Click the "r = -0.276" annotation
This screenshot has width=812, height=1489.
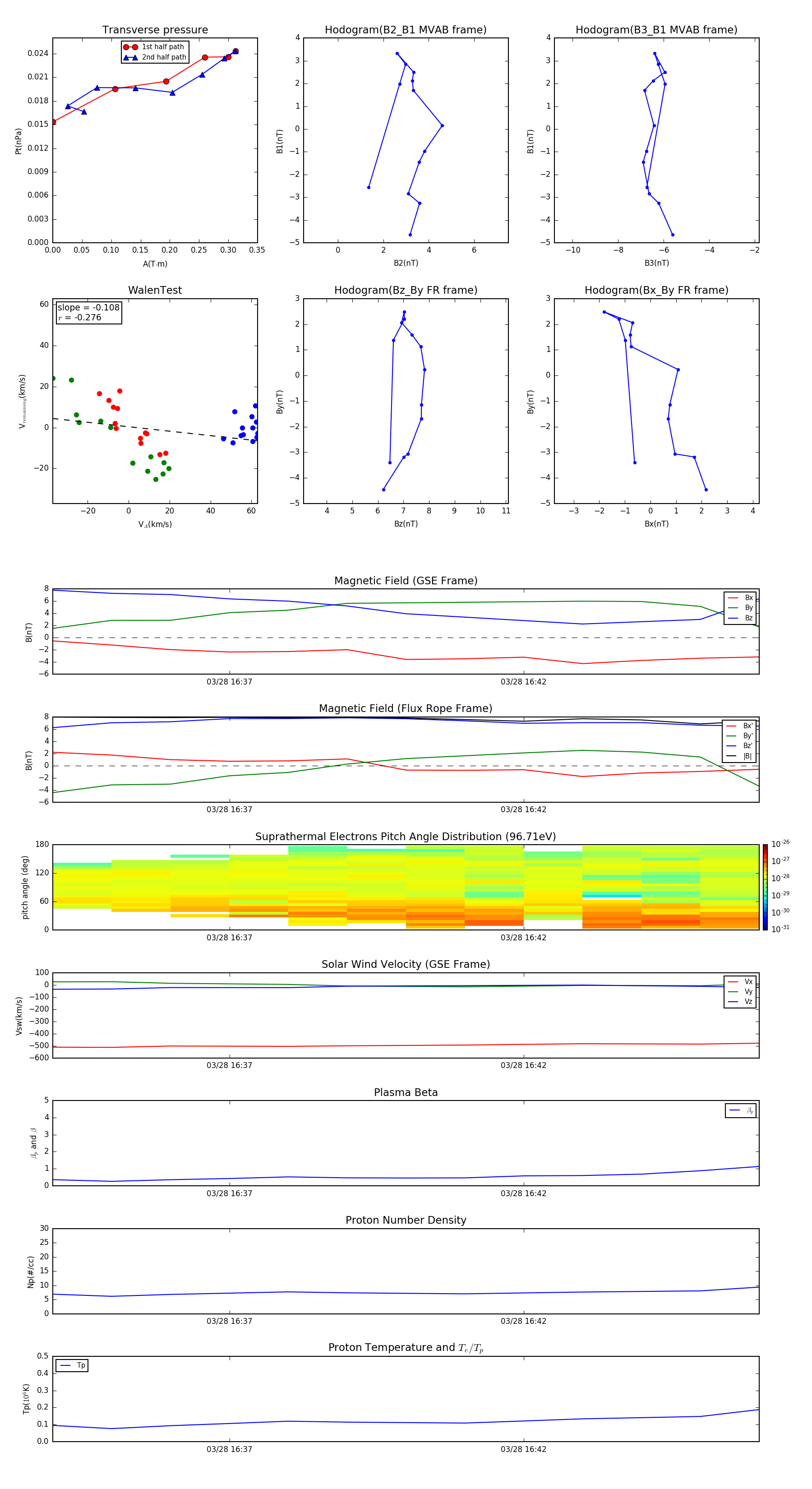[80, 317]
